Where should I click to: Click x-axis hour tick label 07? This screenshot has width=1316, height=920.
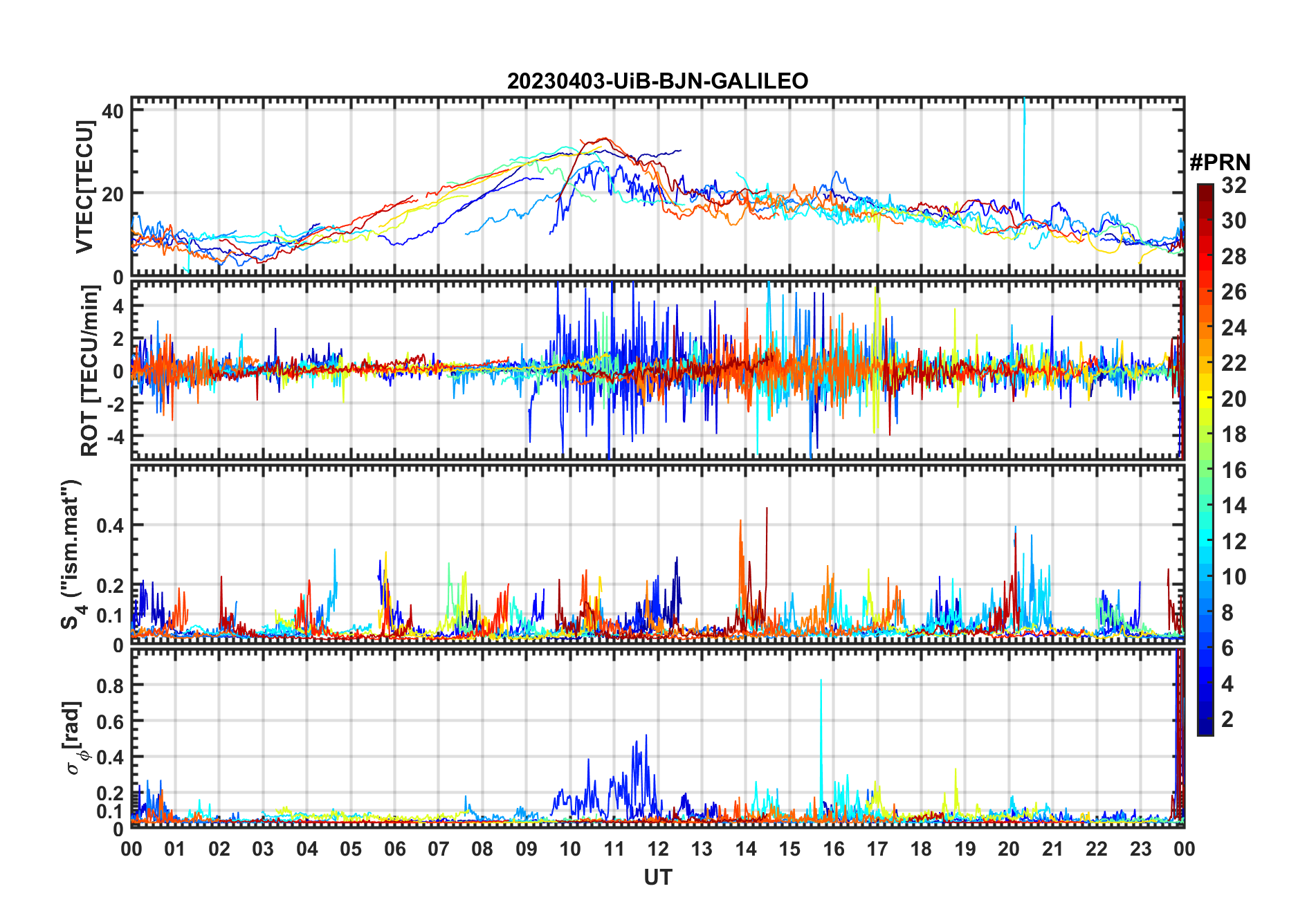click(x=439, y=849)
